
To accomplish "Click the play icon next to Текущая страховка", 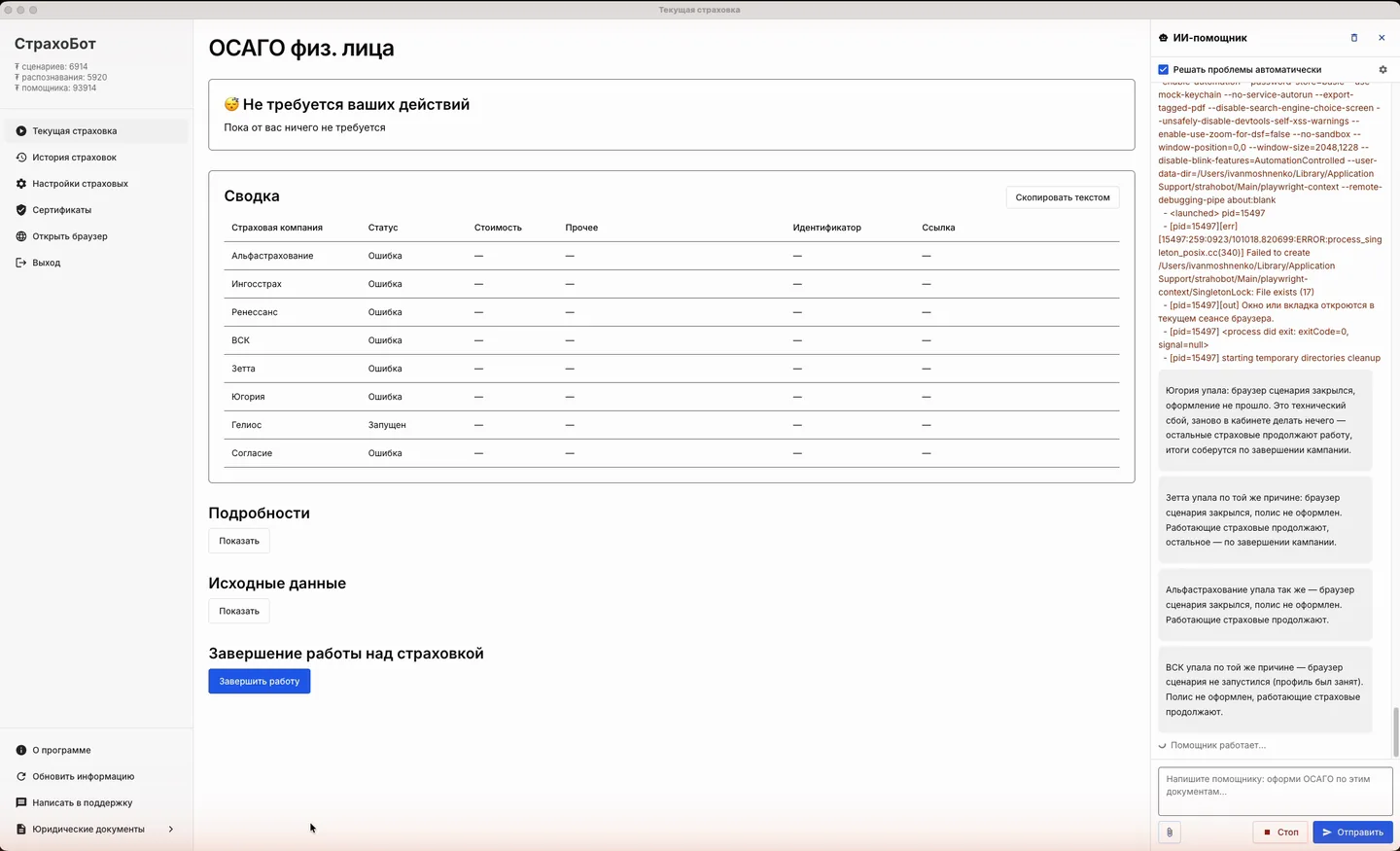I will coord(21,131).
